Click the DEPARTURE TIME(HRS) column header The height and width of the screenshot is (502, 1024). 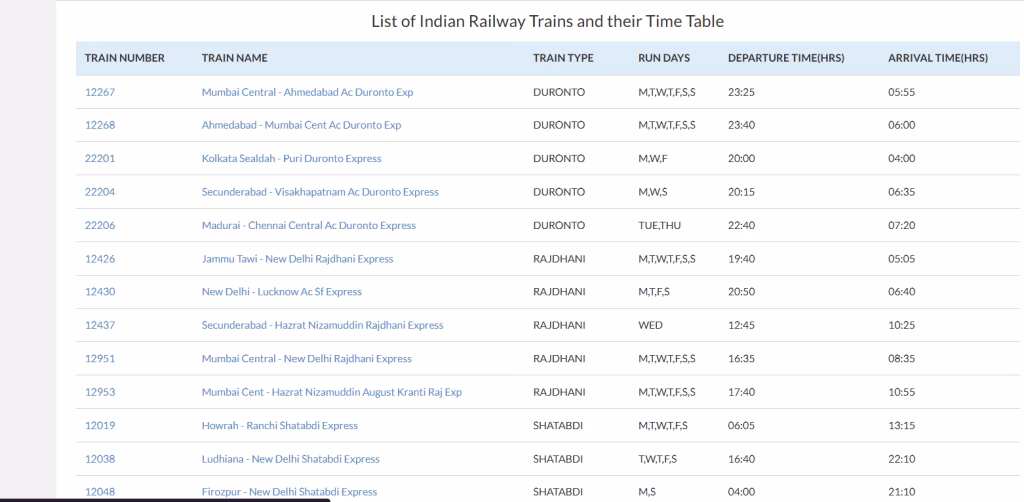[x=786, y=58]
